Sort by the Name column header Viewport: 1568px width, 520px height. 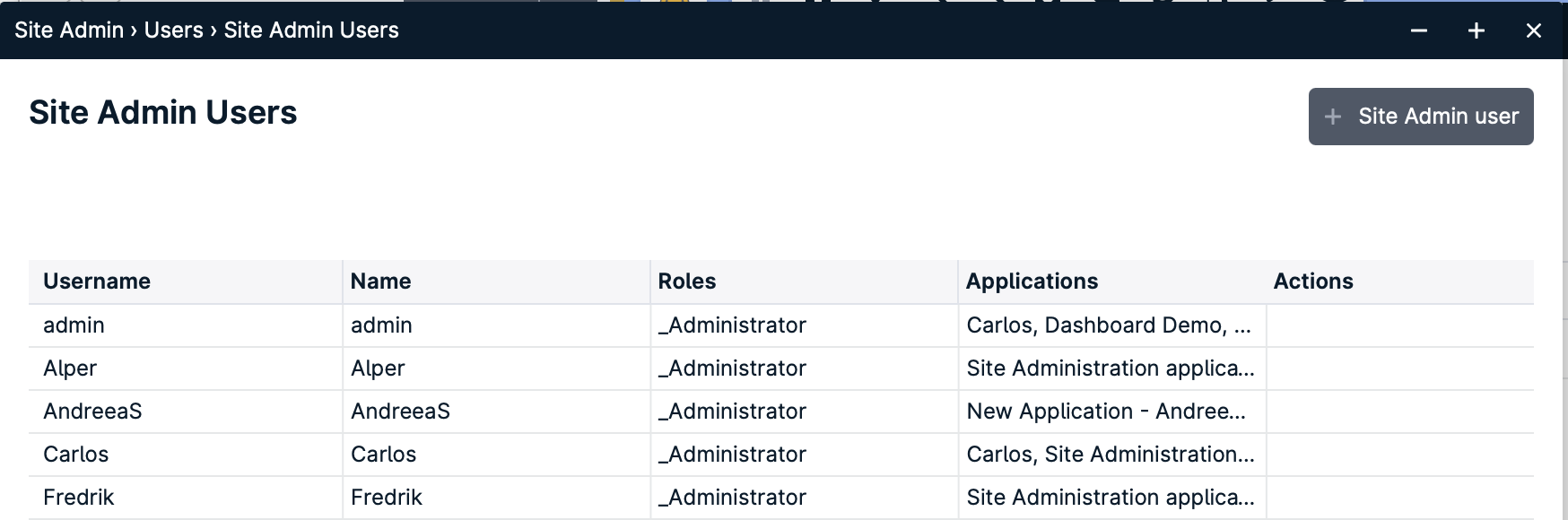tap(380, 282)
